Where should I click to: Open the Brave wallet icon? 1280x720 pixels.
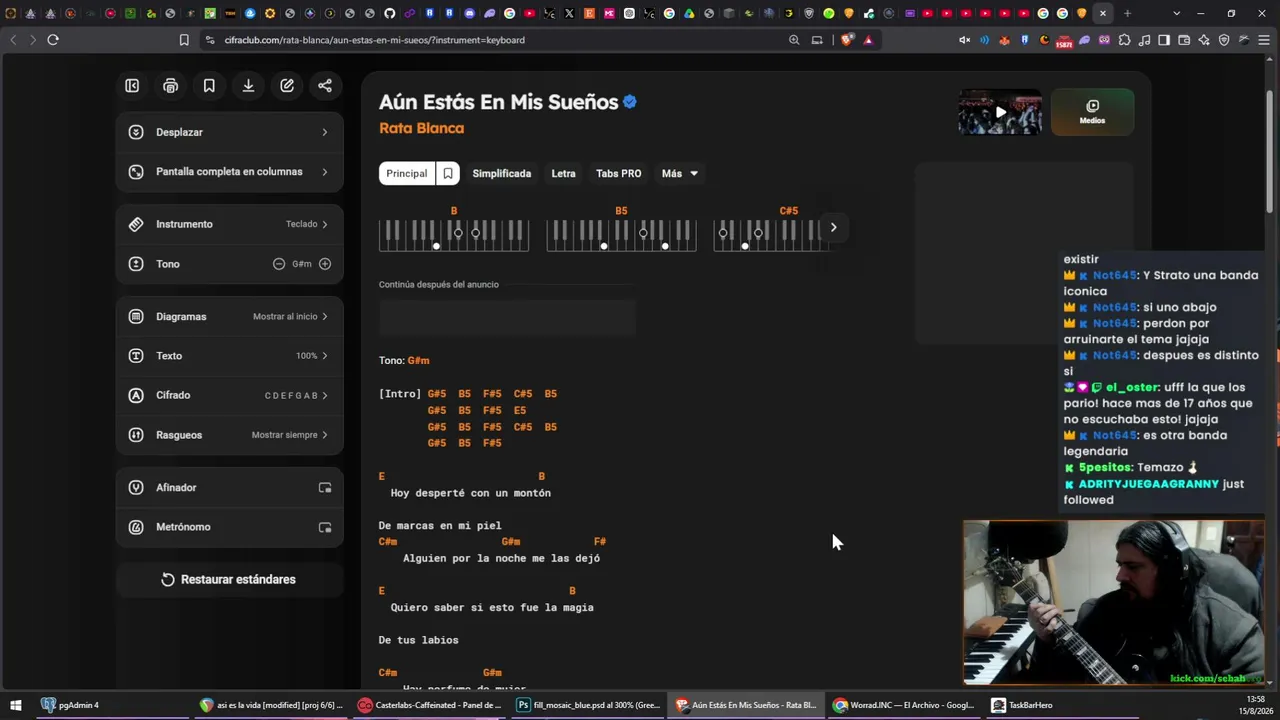tap(1184, 40)
